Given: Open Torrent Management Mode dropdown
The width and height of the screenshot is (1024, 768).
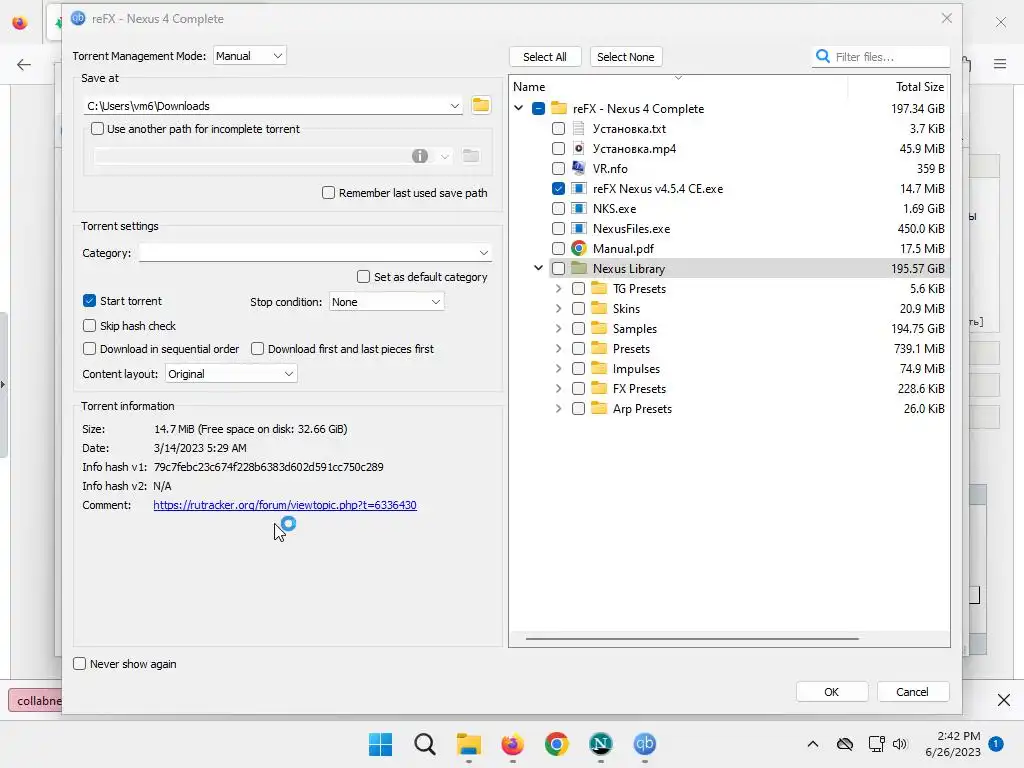Looking at the screenshot, I should coord(249,56).
